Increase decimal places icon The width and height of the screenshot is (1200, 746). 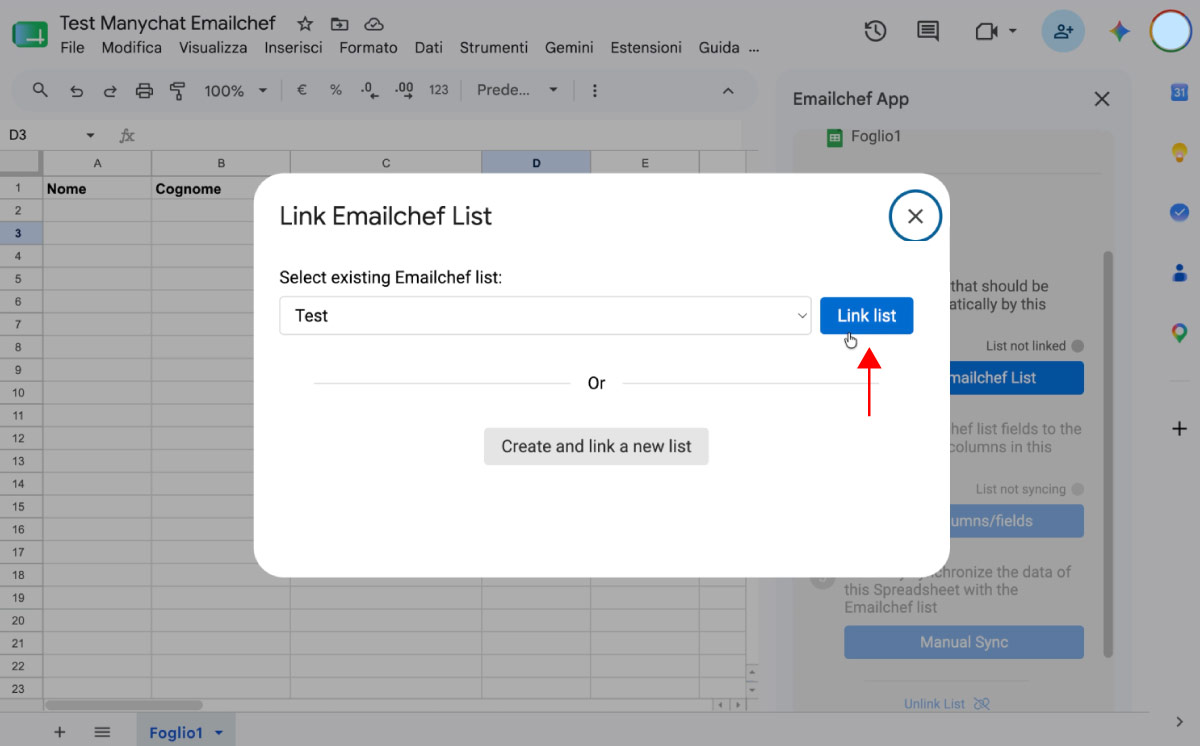click(404, 90)
